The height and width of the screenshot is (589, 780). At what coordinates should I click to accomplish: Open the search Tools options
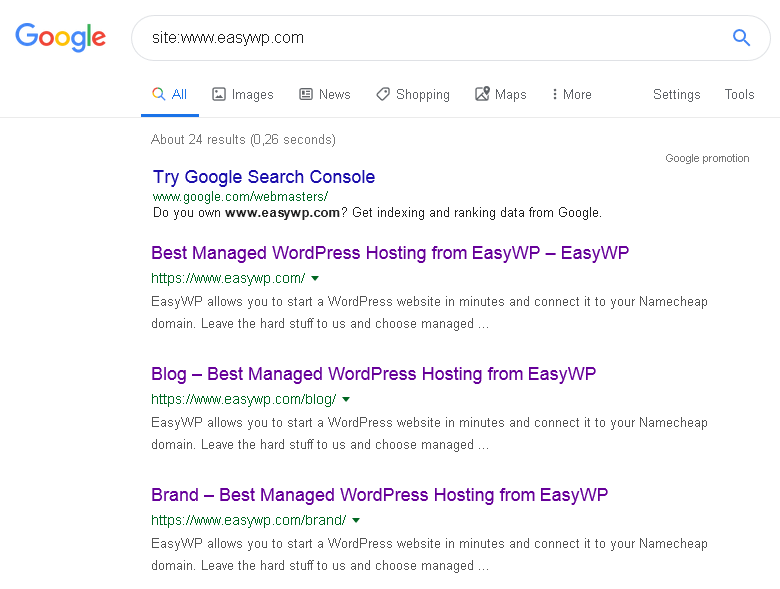739,95
